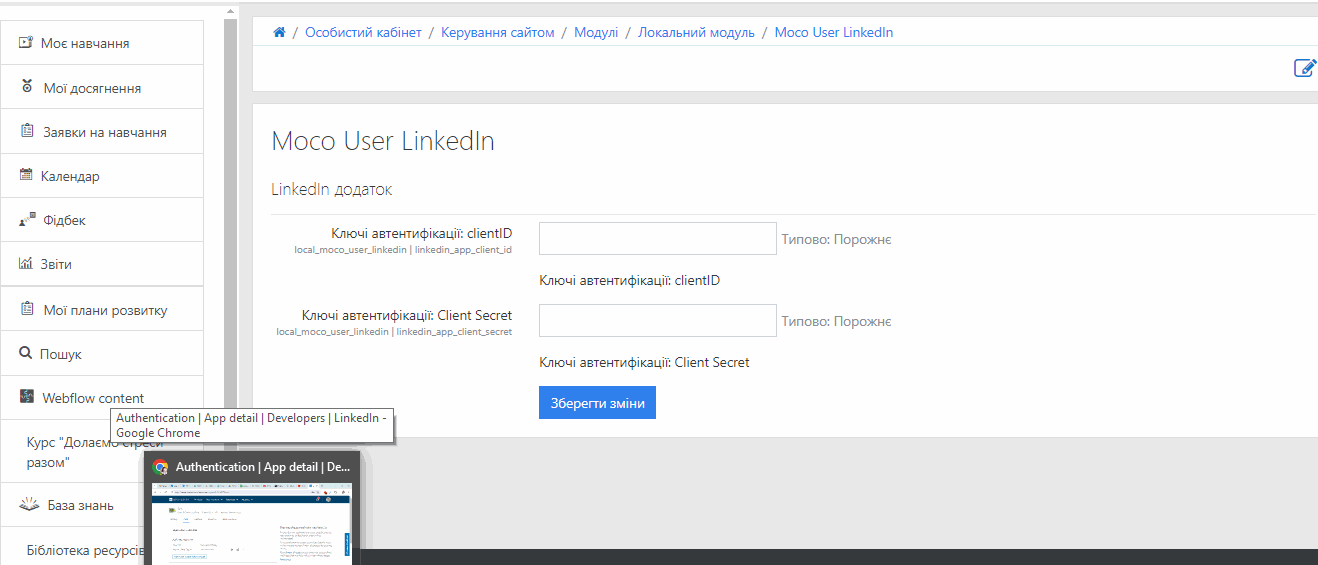Open Бібліотека ресурсів sidebar item
Viewport: 1318px width, 565px height.
85,550
